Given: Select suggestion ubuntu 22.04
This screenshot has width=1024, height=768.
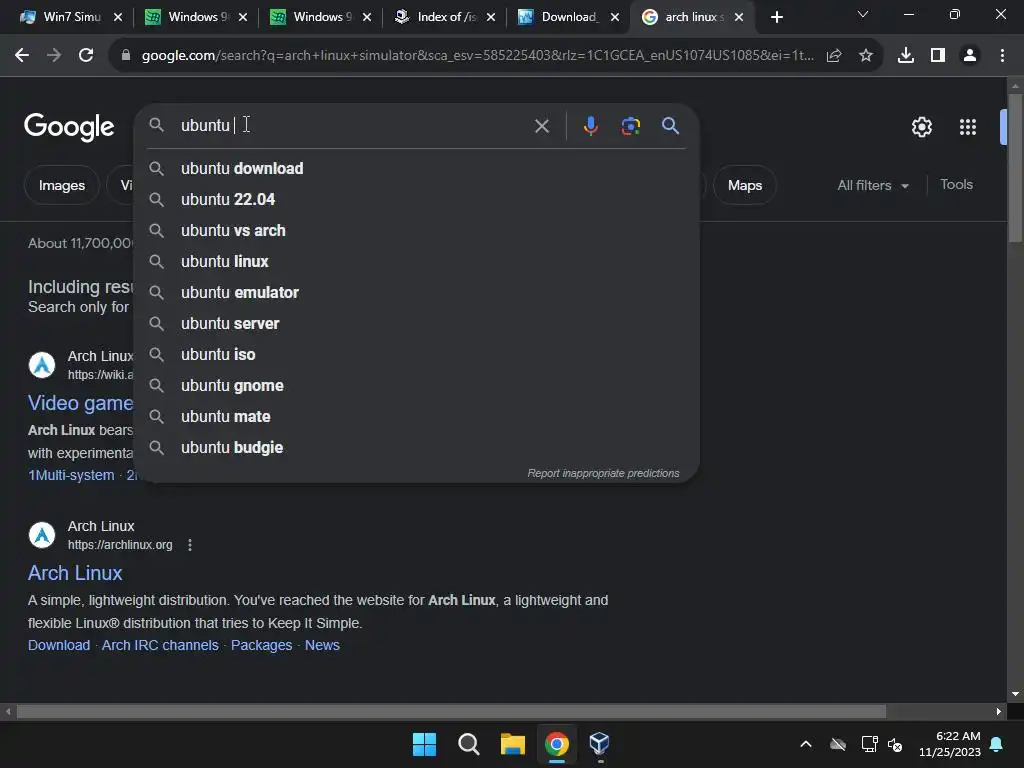Looking at the screenshot, I should 417,199.
